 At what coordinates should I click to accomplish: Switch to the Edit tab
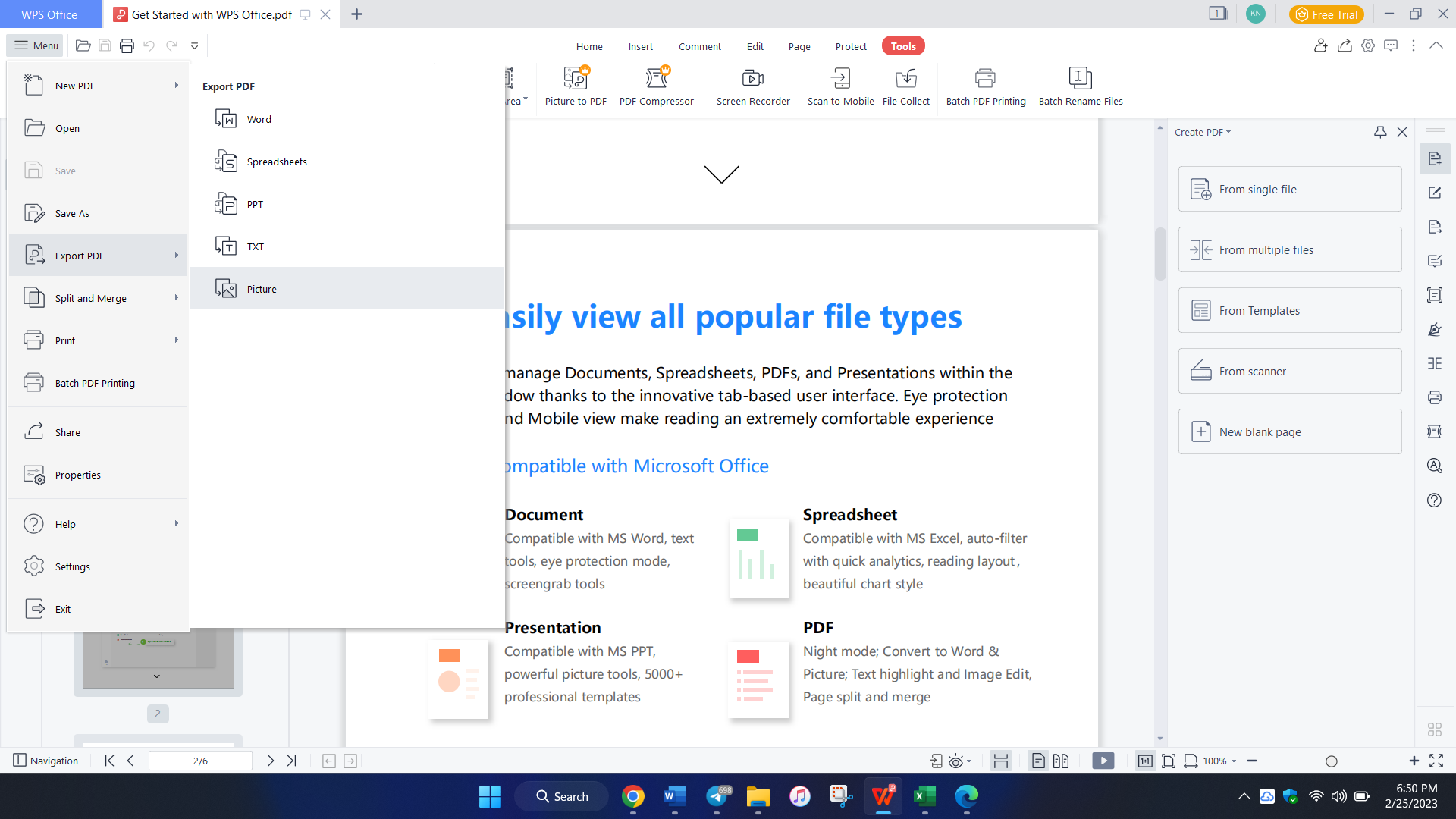755,46
